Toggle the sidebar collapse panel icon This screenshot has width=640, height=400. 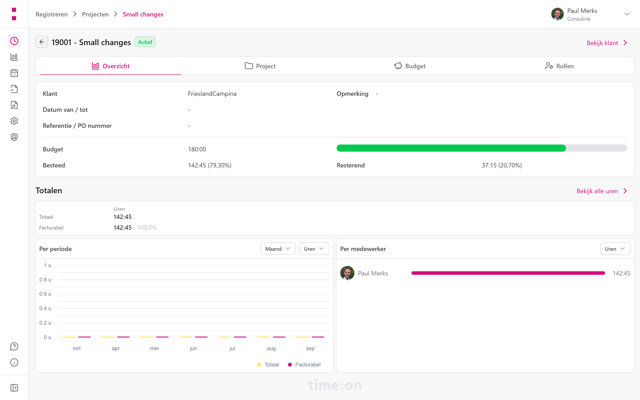pos(14,388)
